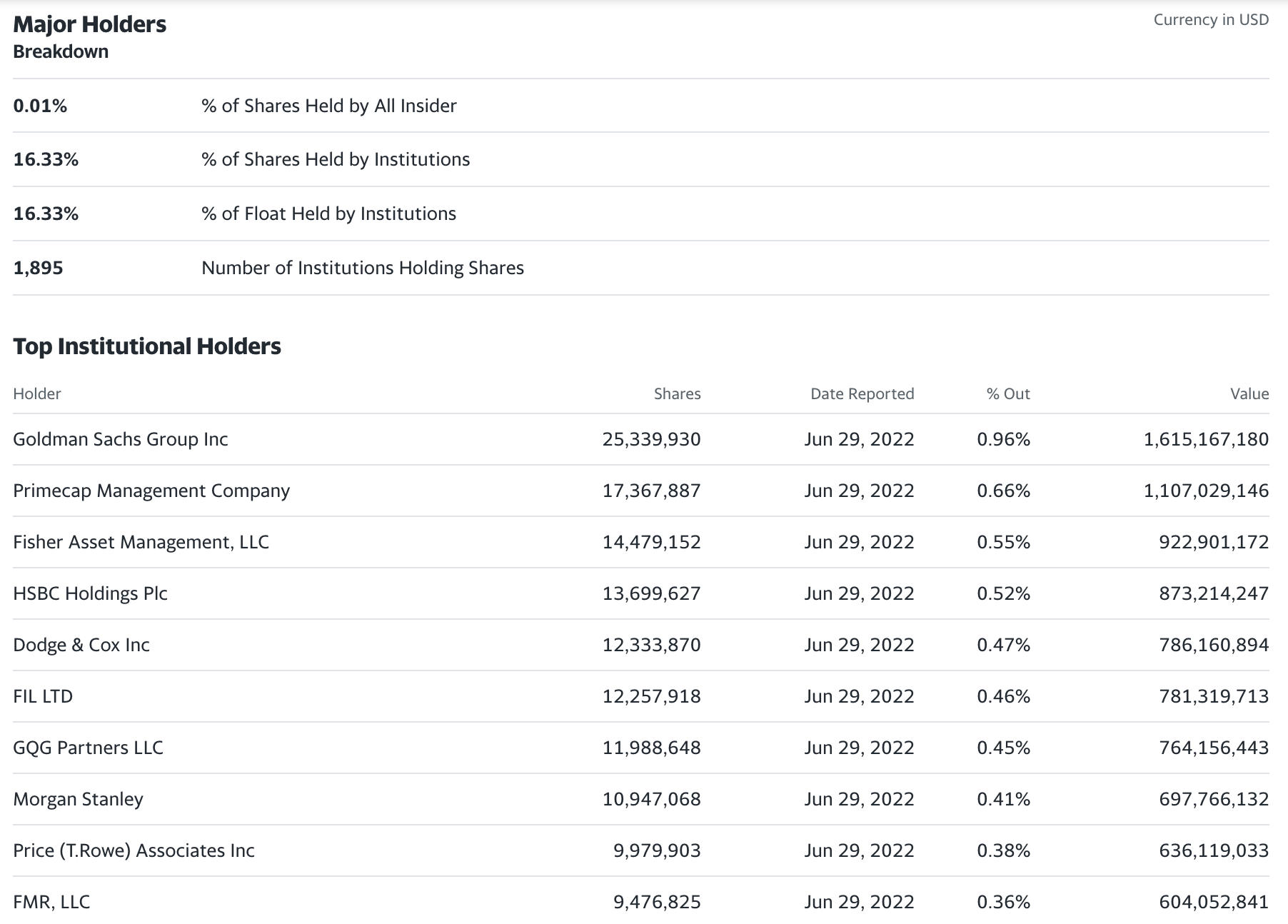Click Morgan Stanley 0.41% out
The width and height of the screenshot is (1288, 924).
[1004, 799]
